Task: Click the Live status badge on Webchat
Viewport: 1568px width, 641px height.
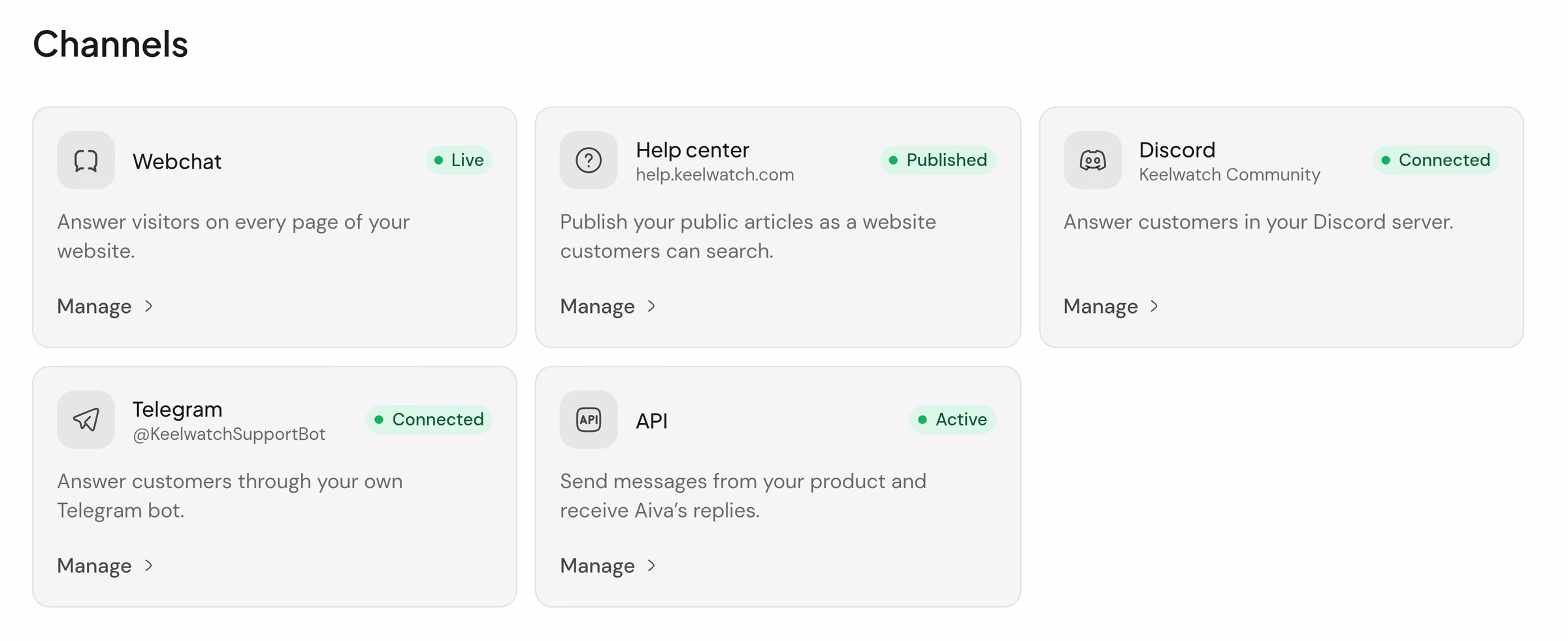Action: [x=459, y=160]
